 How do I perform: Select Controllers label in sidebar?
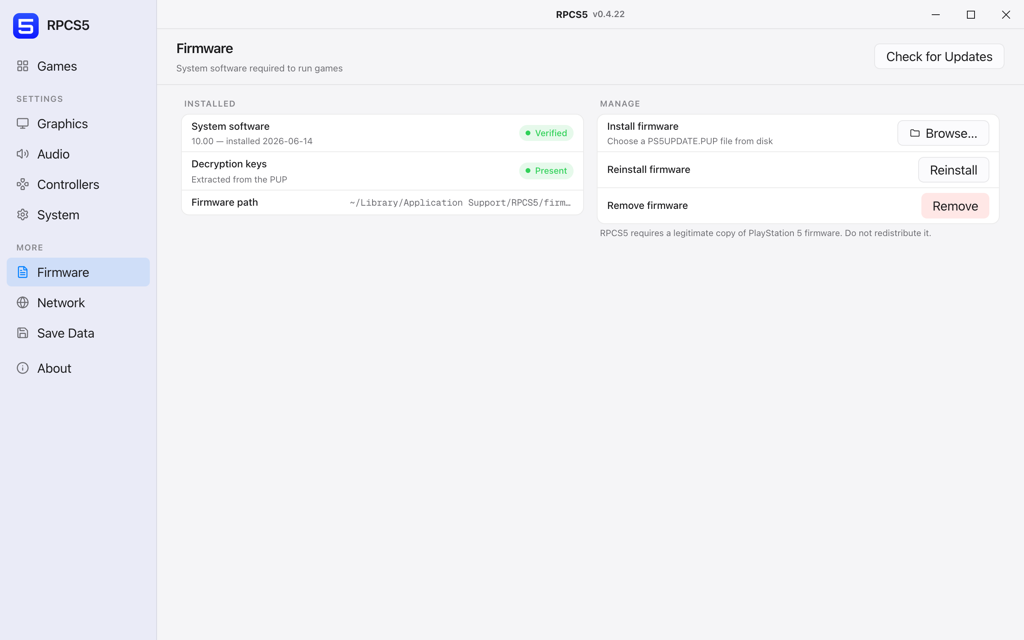pyautogui.click(x=68, y=184)
